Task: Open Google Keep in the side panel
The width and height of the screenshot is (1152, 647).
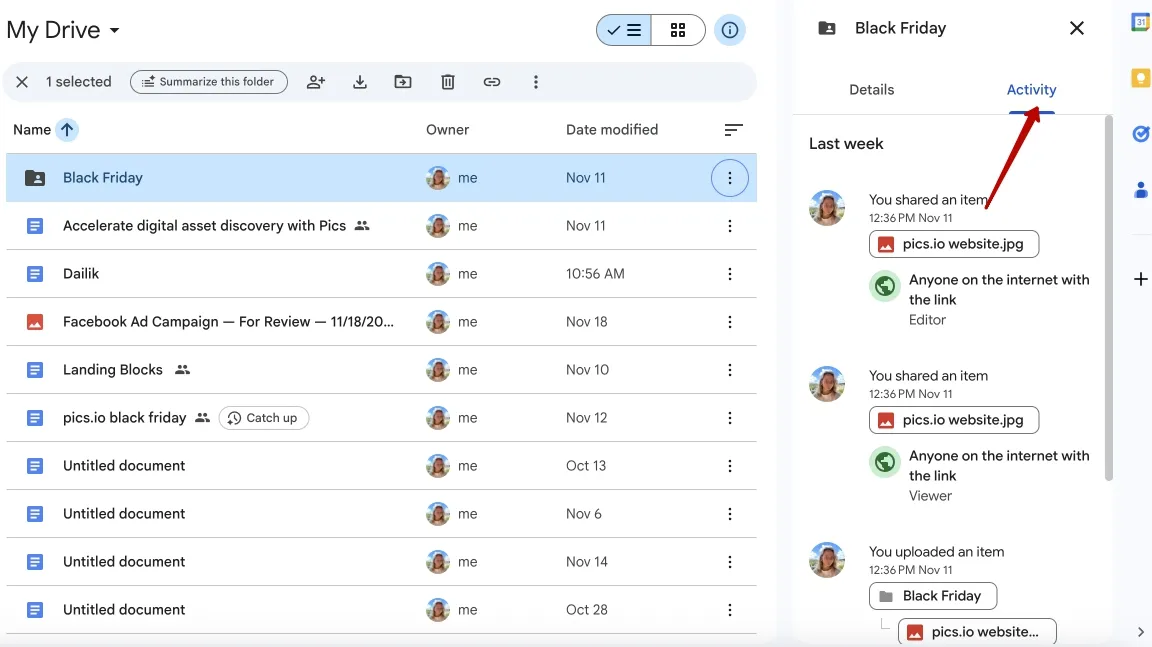Action: [1140, 76]
